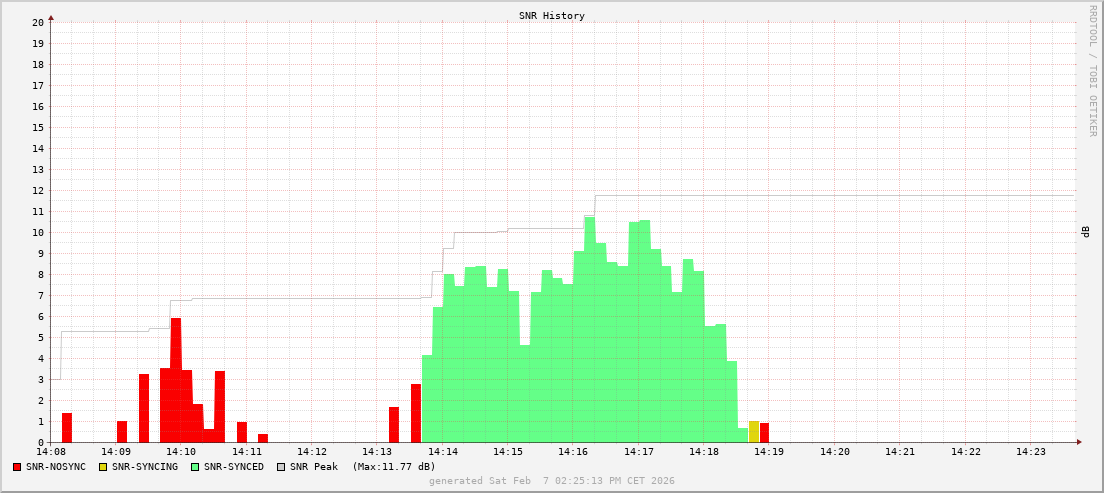Click the generated timestamp footer text
The width and height of the screenshot is (1104, 493).
pos(551,481)
